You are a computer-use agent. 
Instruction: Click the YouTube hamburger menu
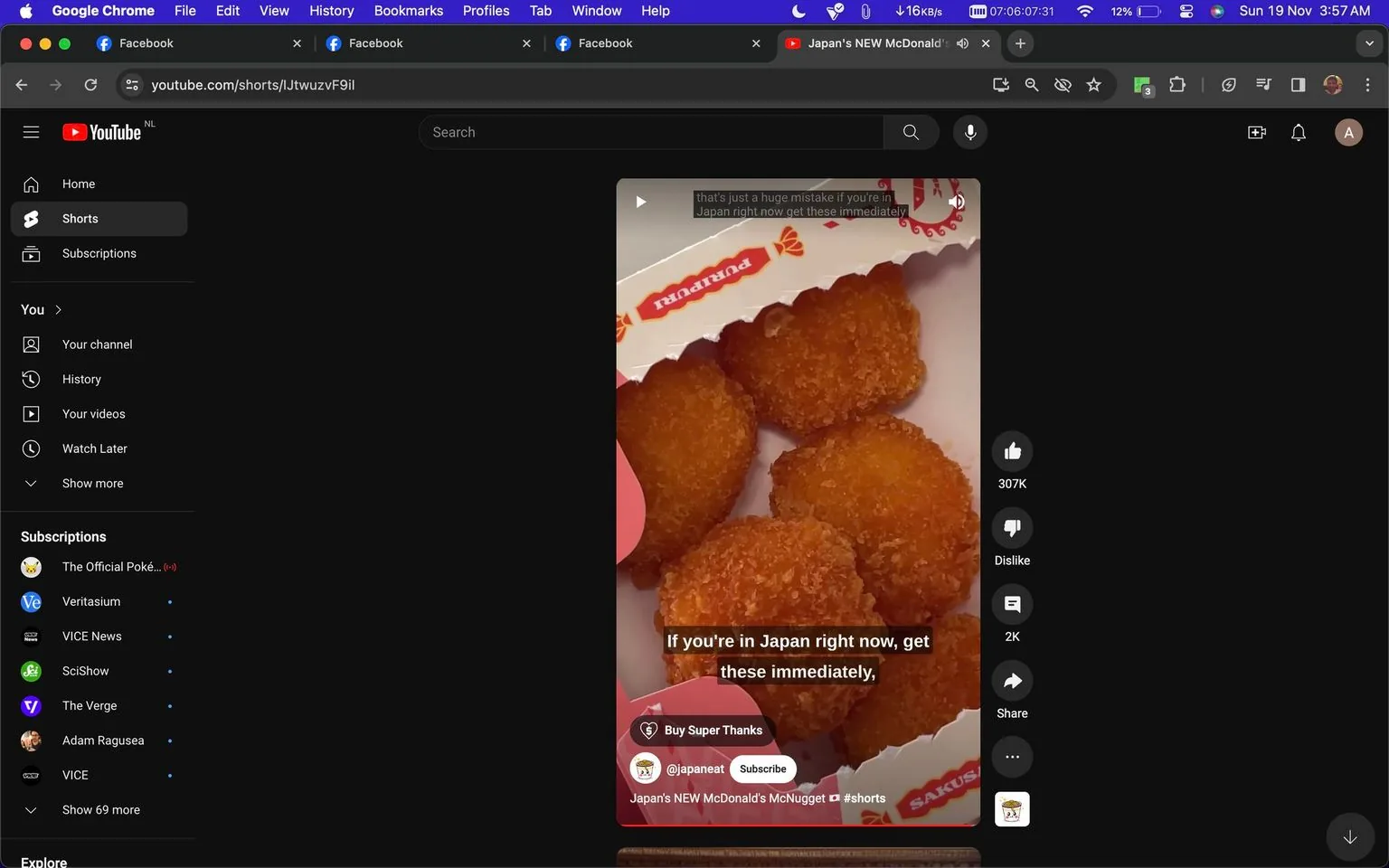pos(30,131)
